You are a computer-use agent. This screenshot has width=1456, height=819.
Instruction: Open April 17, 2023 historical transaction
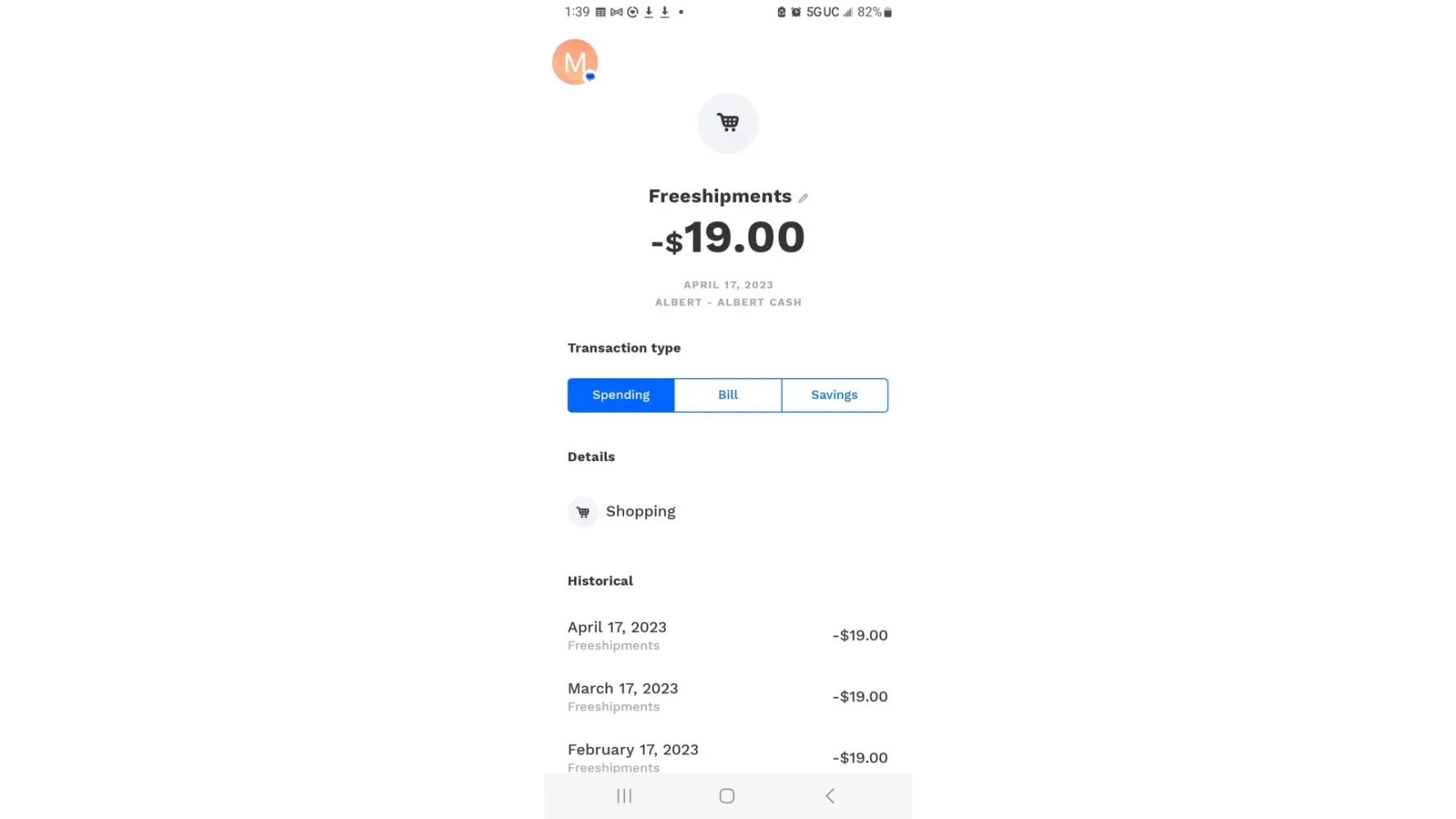tap(727, 636)
